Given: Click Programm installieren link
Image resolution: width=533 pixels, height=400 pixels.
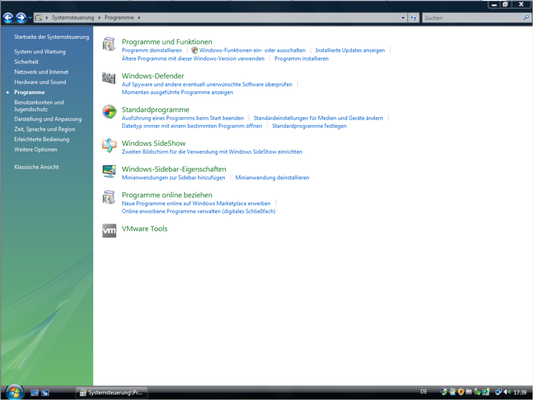Looking at the screenshot, I should point(302,58).
